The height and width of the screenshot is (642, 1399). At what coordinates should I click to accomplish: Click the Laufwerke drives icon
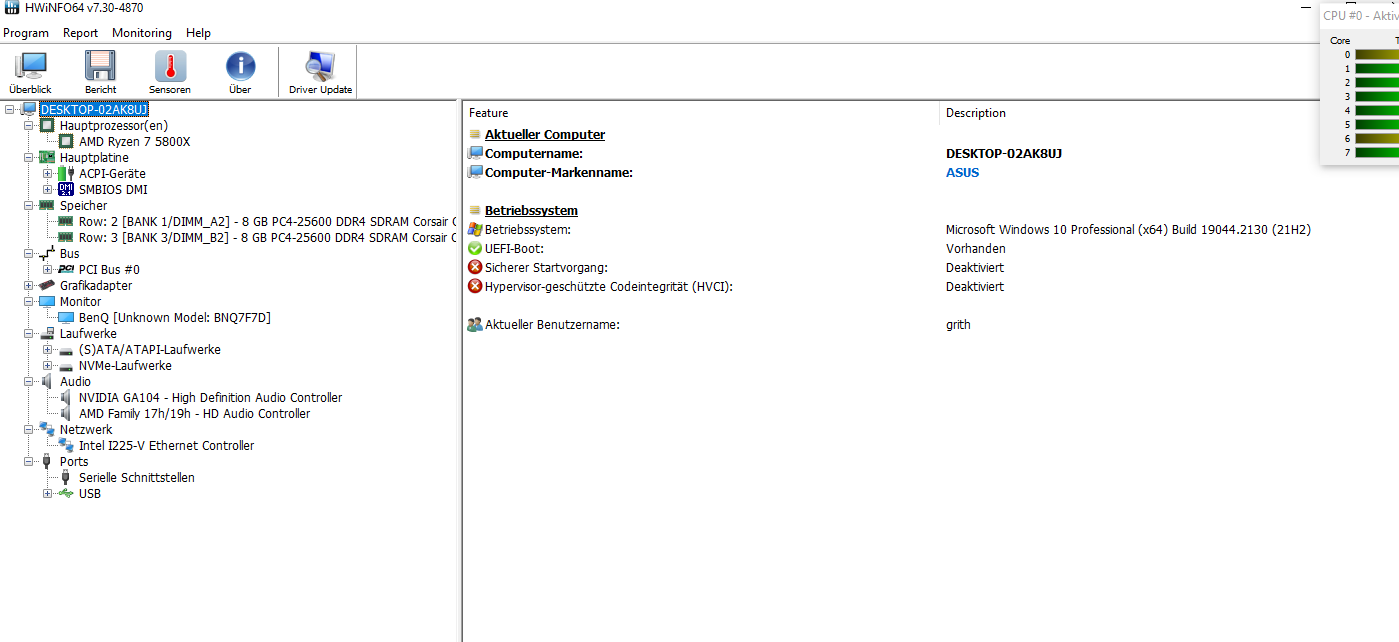click(x=47, y=333)
